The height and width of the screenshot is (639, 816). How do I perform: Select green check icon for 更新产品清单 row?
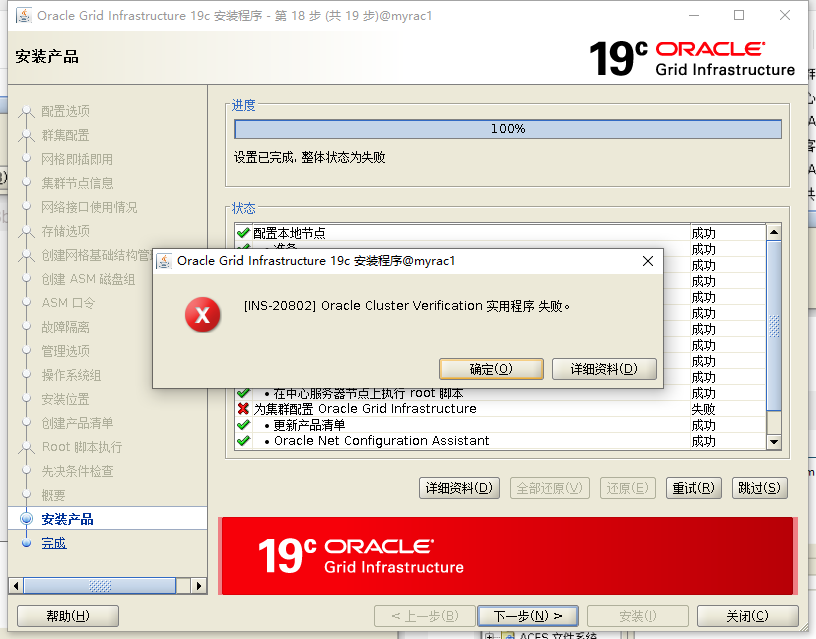pyautogui.click(x=243, y=425)
